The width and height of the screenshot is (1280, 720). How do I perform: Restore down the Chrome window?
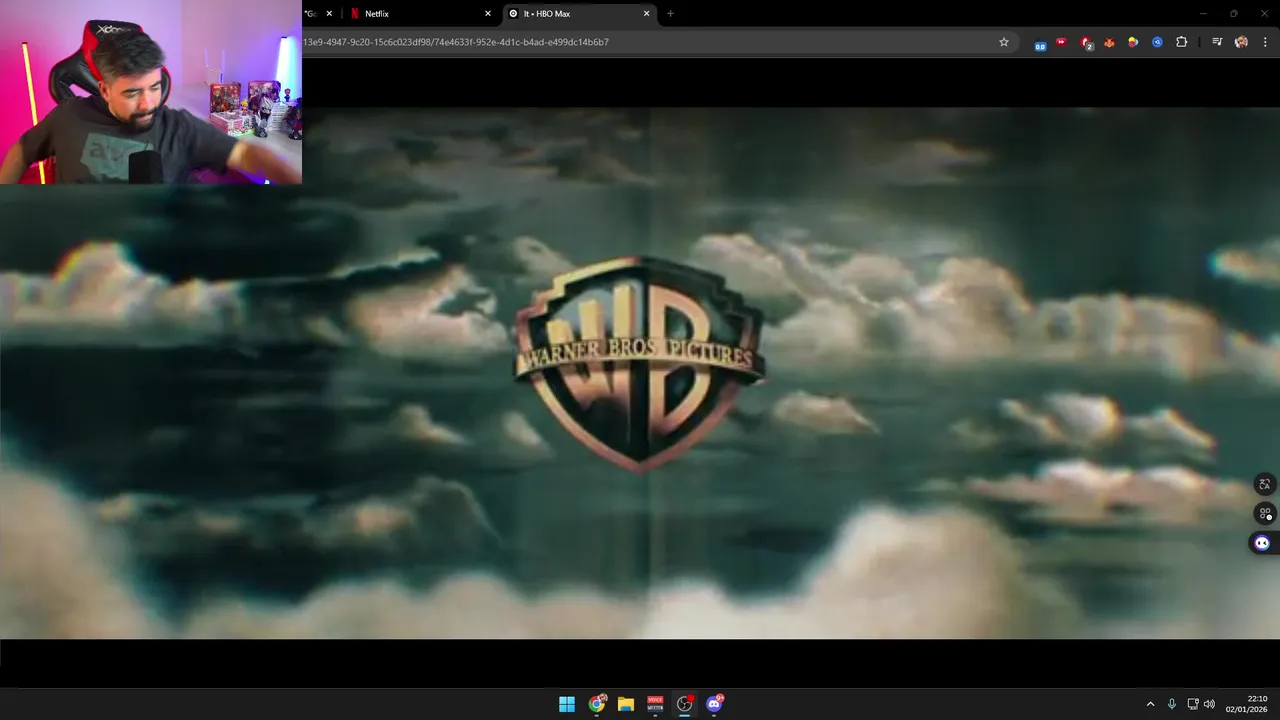coord(1234,14)
